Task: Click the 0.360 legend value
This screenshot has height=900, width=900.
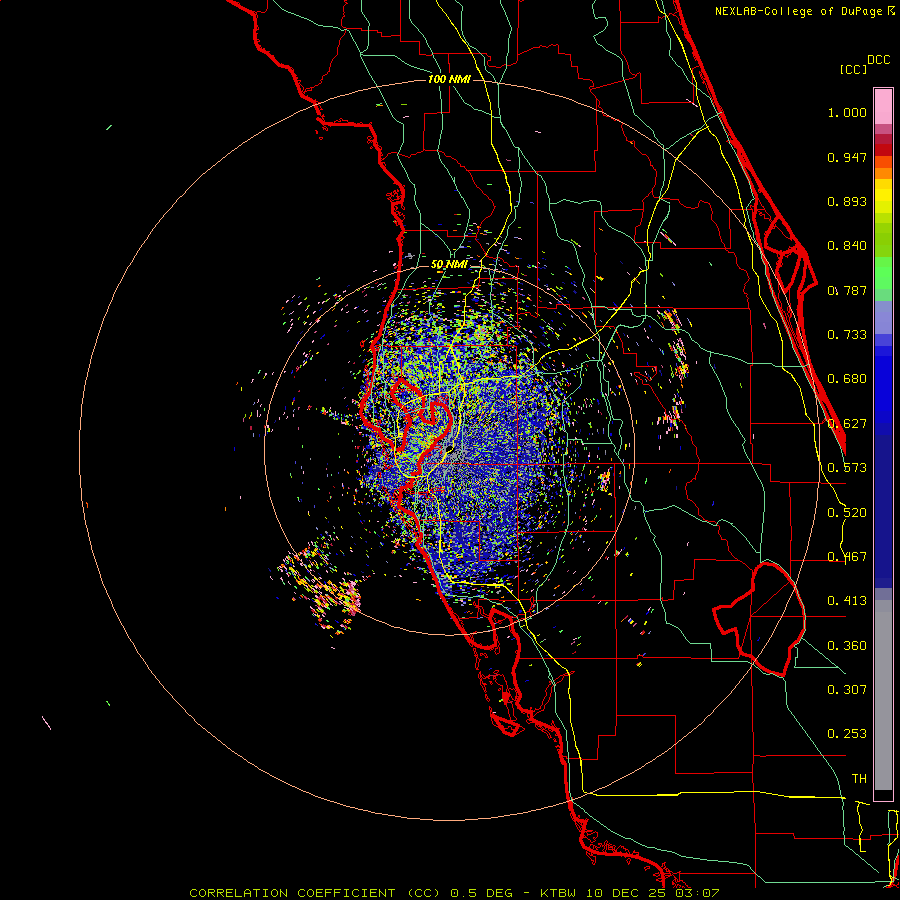Action: coord(847,646)
